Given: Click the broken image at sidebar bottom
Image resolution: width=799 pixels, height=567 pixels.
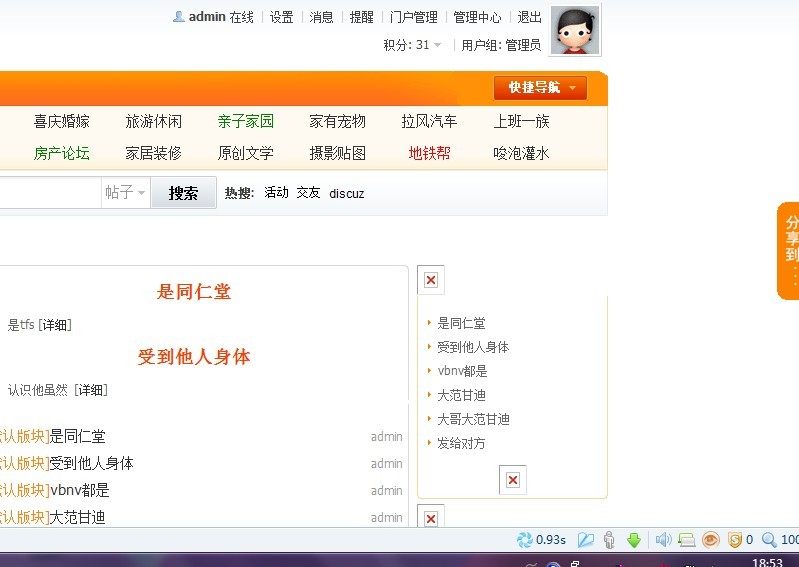Looking at the screenshot, I should point(431,517).
